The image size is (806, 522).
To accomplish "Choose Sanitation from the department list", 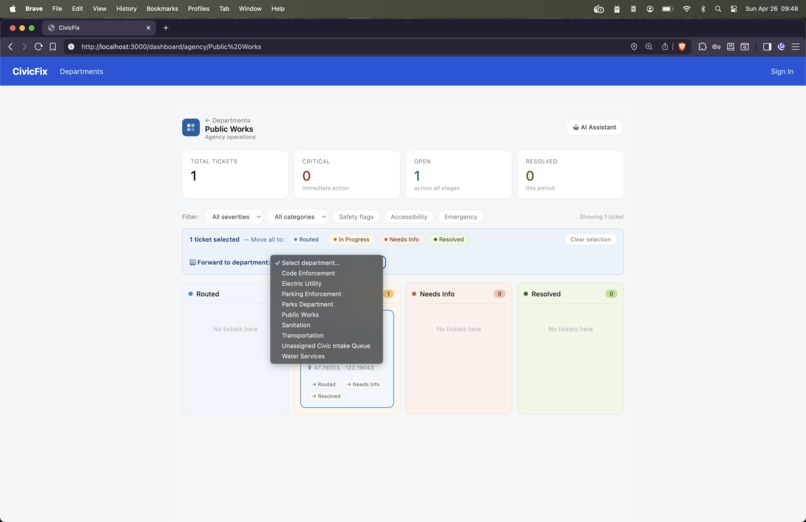I will 326,325.
